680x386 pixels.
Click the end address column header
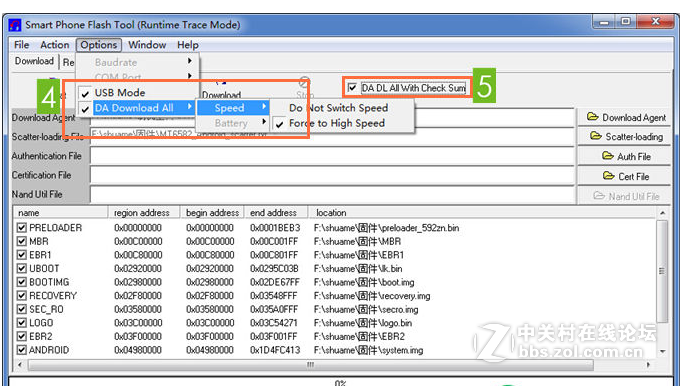[x=276, y=213]
